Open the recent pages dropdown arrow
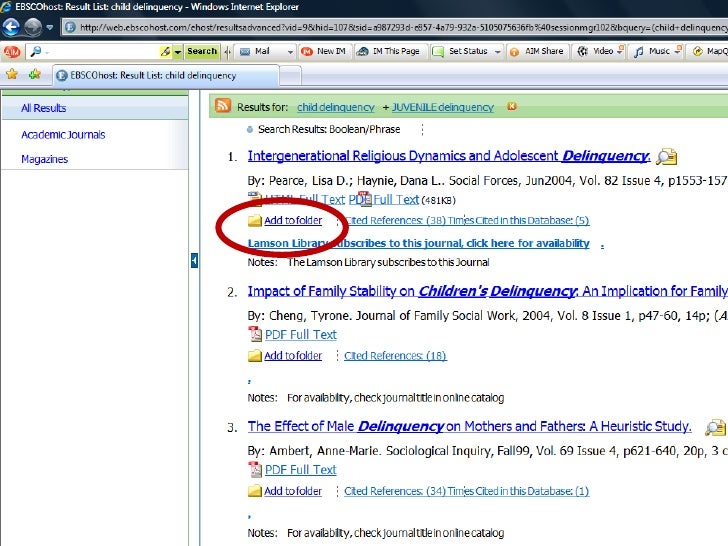Screen dimensions: 728x546 50,27
